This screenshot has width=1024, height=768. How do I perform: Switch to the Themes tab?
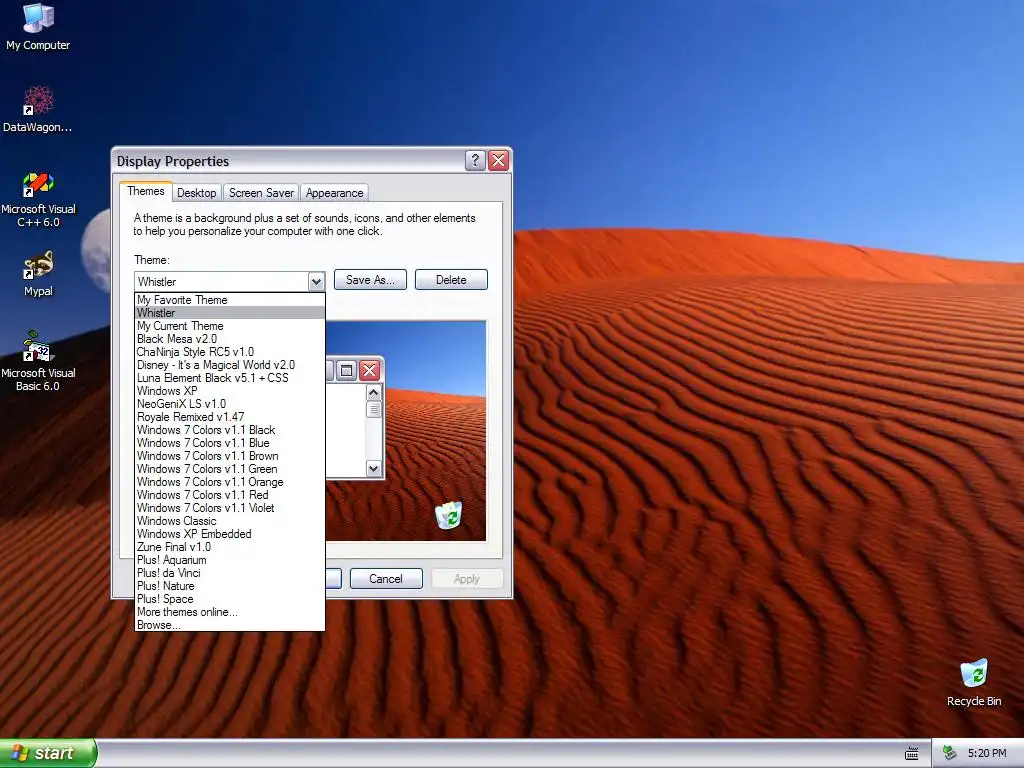pos(146,191)
